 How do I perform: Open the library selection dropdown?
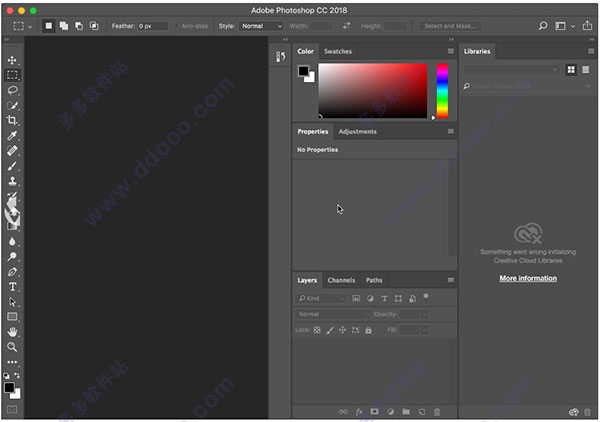511,70
